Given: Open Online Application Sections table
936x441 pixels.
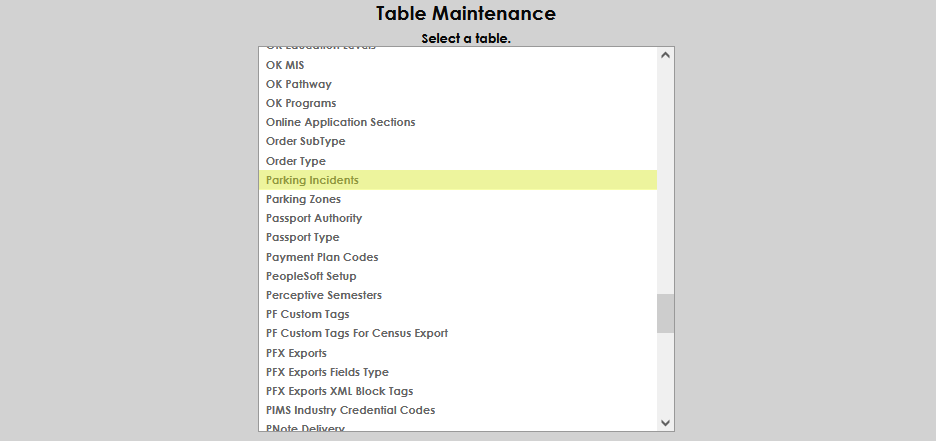Looking at the screenshot, I should [x=340, y=122].
